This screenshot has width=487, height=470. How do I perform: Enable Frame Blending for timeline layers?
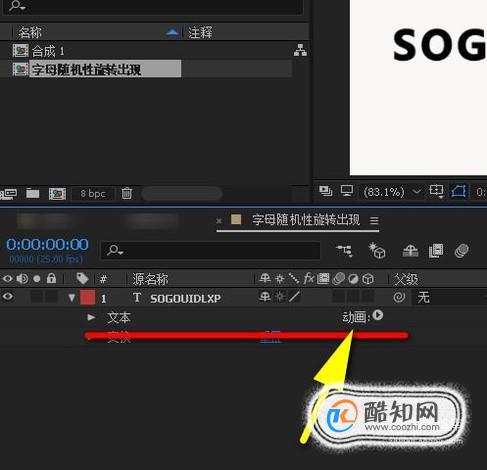(x=436, y=251)
